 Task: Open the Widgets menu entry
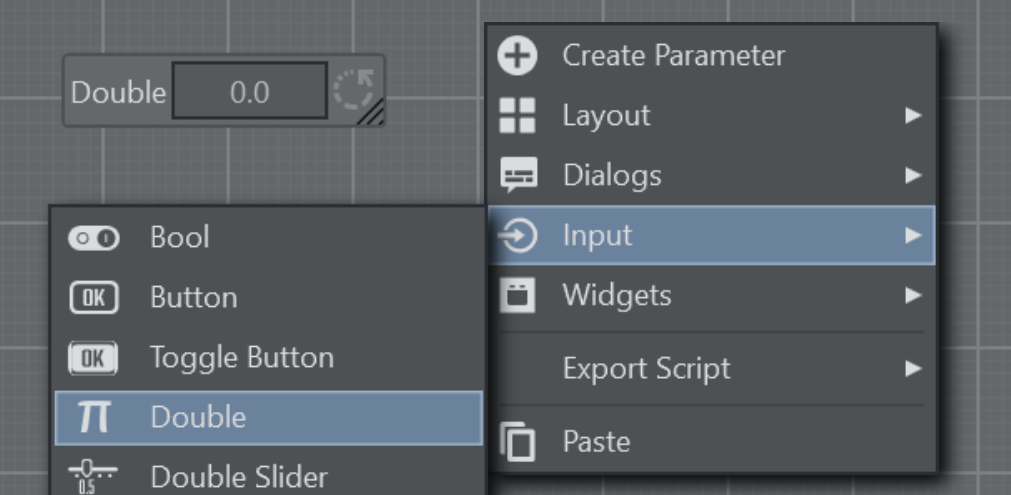(x=616, y=296)
